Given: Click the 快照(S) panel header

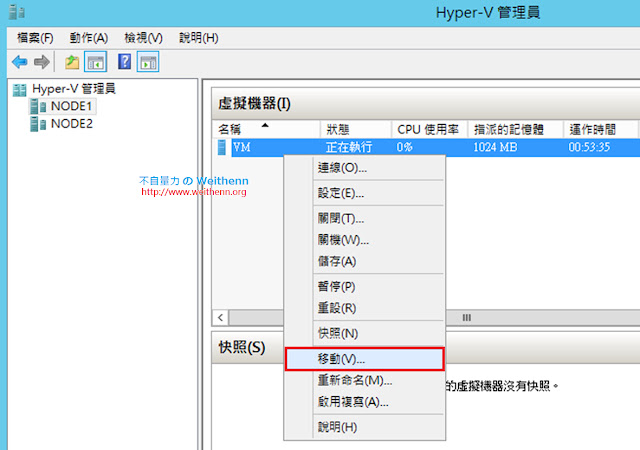Looking at the screenshot, I should [x=242, y=348].
